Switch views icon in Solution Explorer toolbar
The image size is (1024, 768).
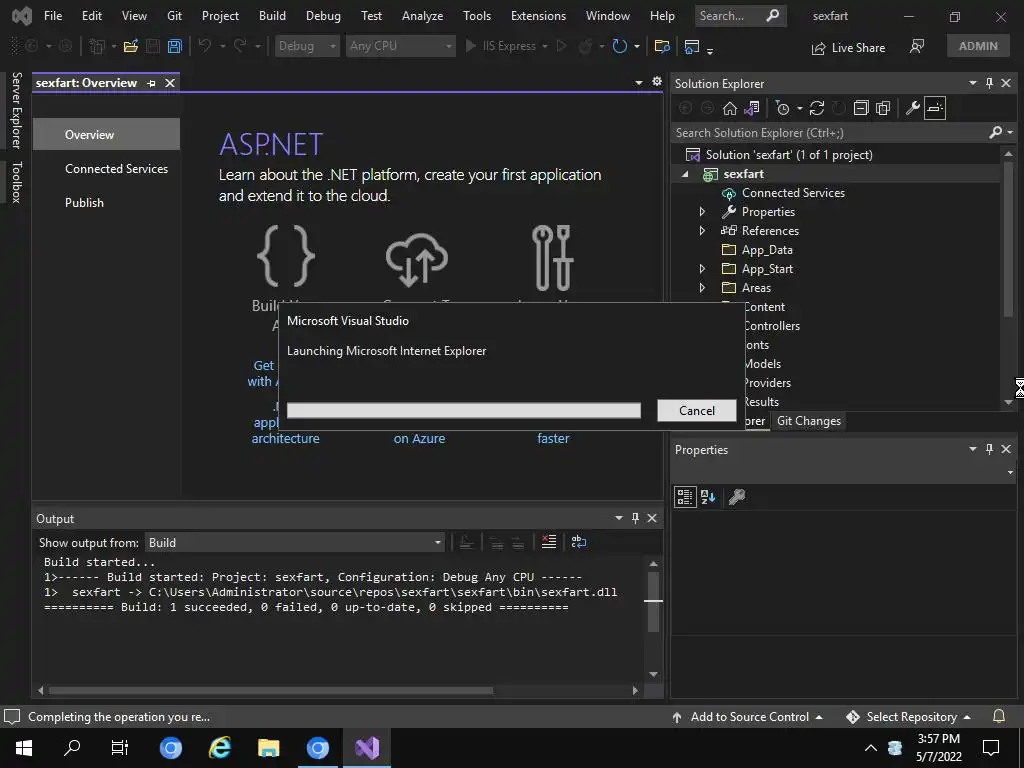[x=752, y=108]
